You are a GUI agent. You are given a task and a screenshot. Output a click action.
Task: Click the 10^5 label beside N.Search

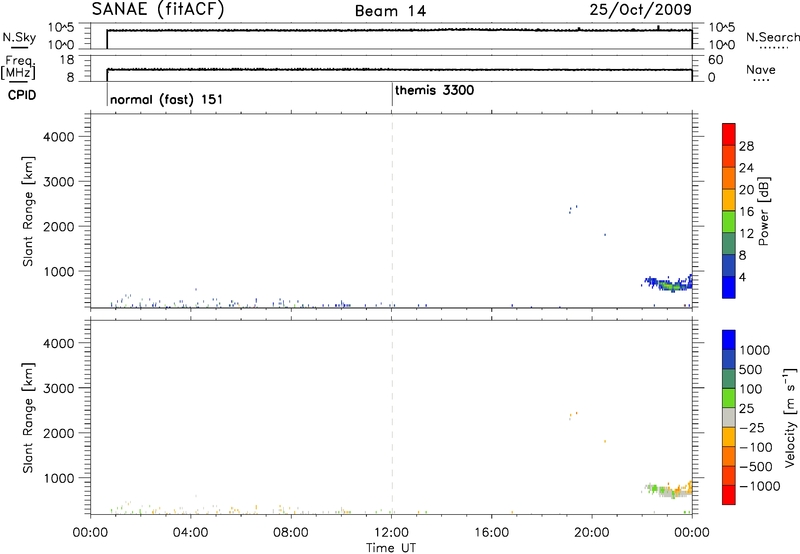point(722,27)
